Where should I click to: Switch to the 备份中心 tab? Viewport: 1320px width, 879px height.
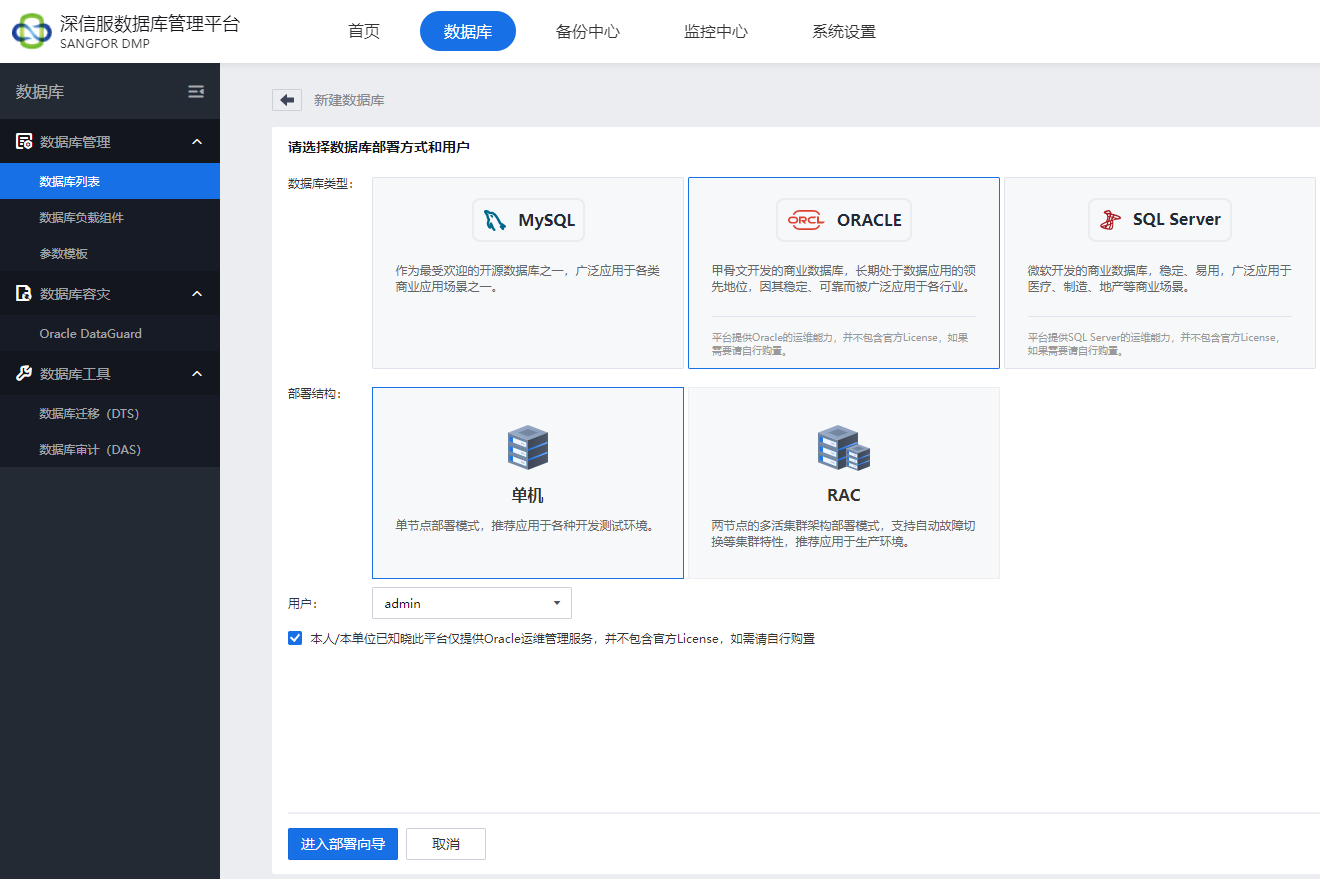click(587, 31)
